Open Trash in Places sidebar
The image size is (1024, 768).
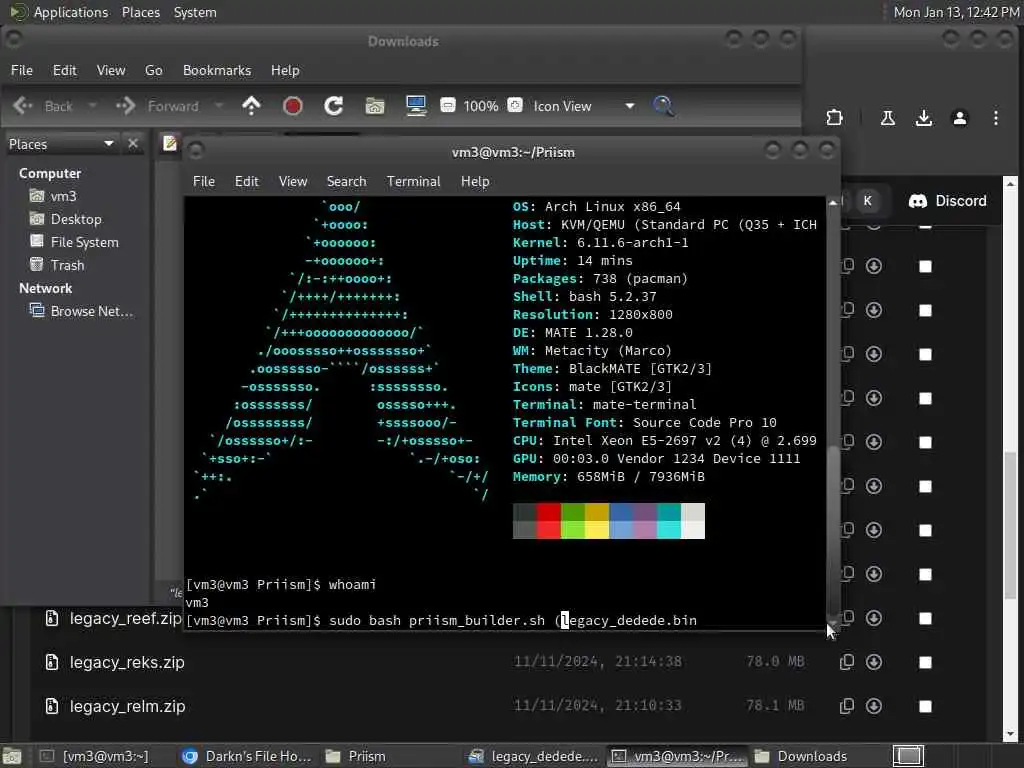57,265
